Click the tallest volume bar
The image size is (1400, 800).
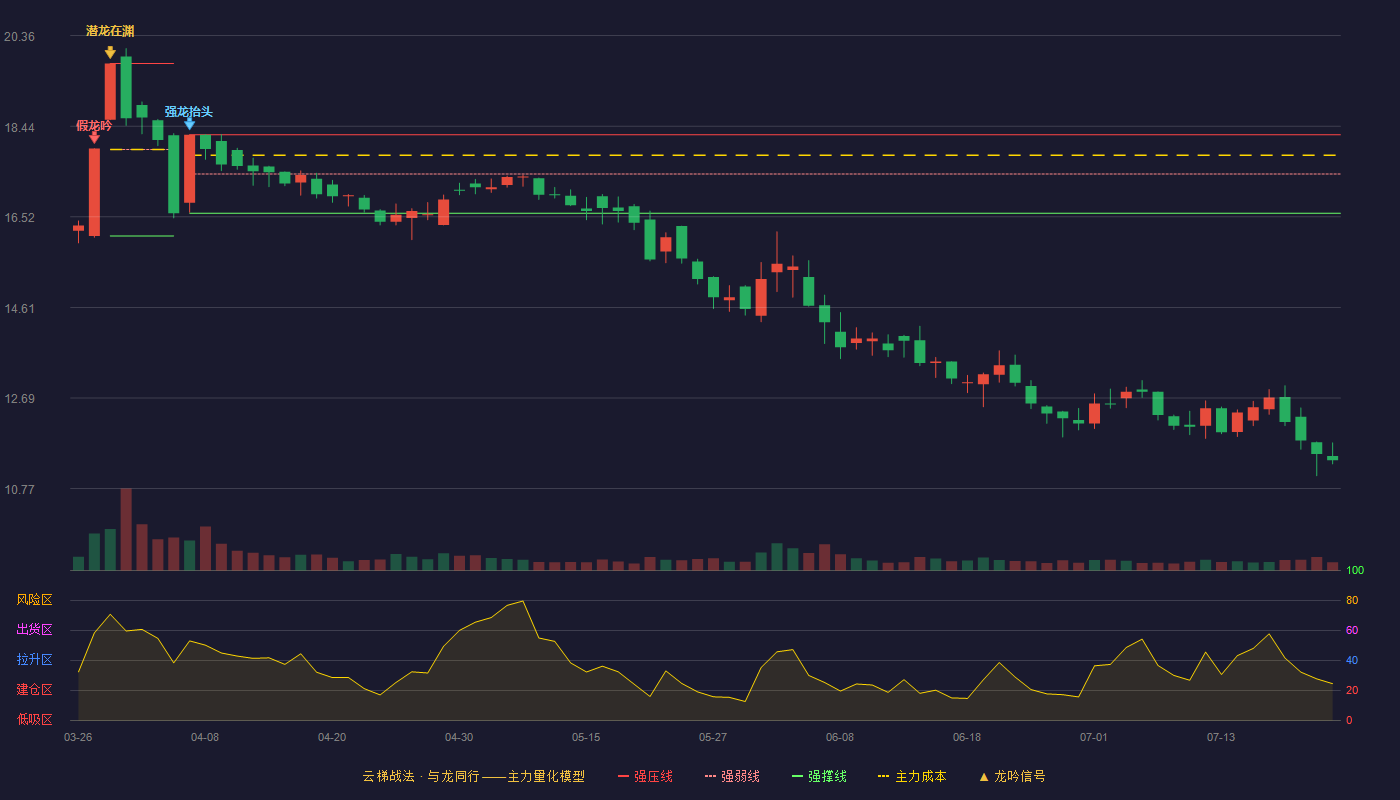pyautogui.click(x=126, y=529)
